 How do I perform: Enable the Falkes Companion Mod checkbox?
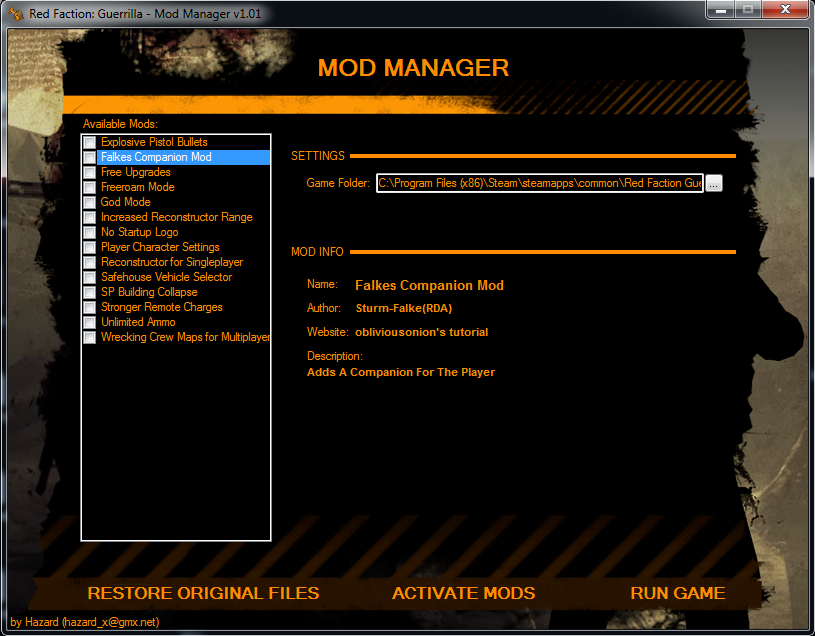click(x=90, y=157)
